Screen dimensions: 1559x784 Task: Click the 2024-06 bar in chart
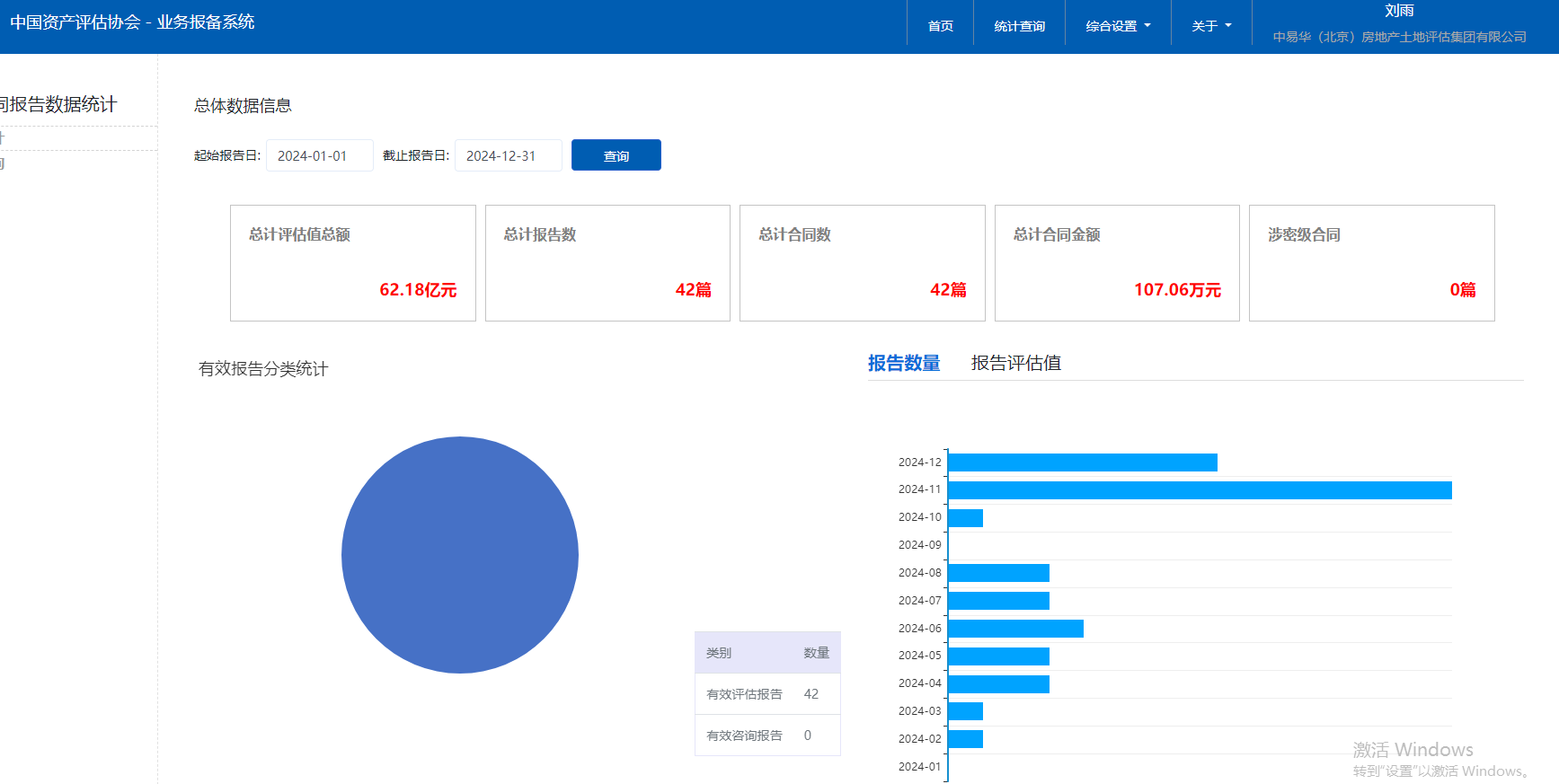[1015, 629]
